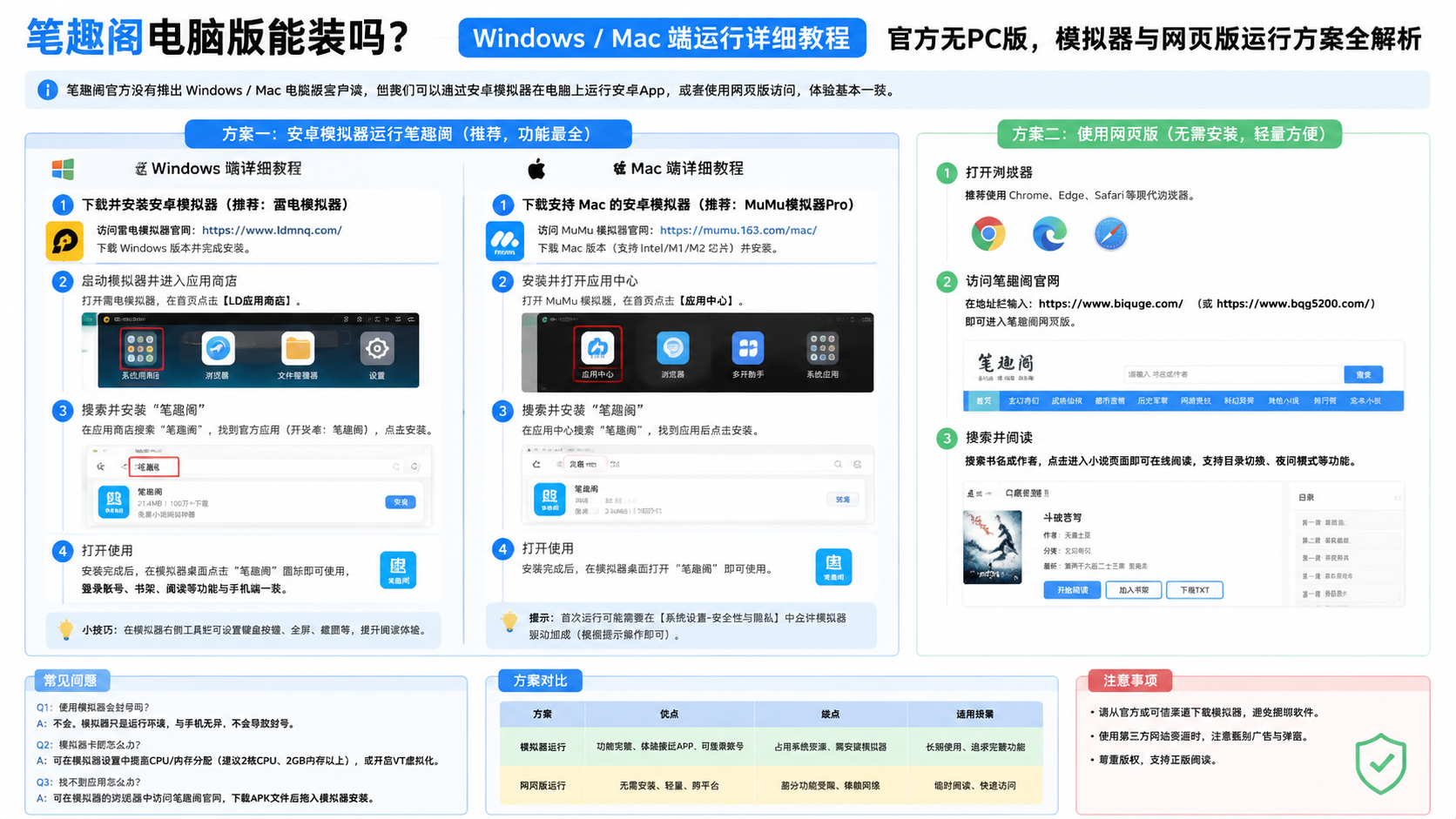Click the Apple logo beside Mac 端详细教程

coord(536,169)
